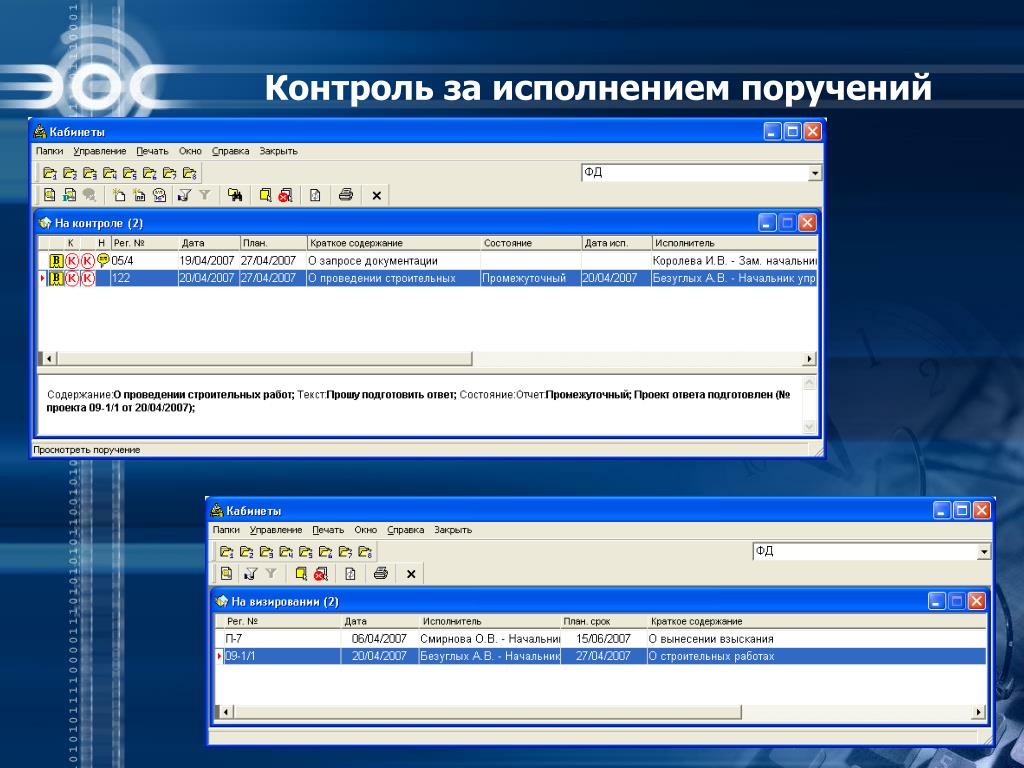Sort by Состояние column header
Image resolution: width=1024 pixels, height=768 pixels.
click(x=531, y=243)
